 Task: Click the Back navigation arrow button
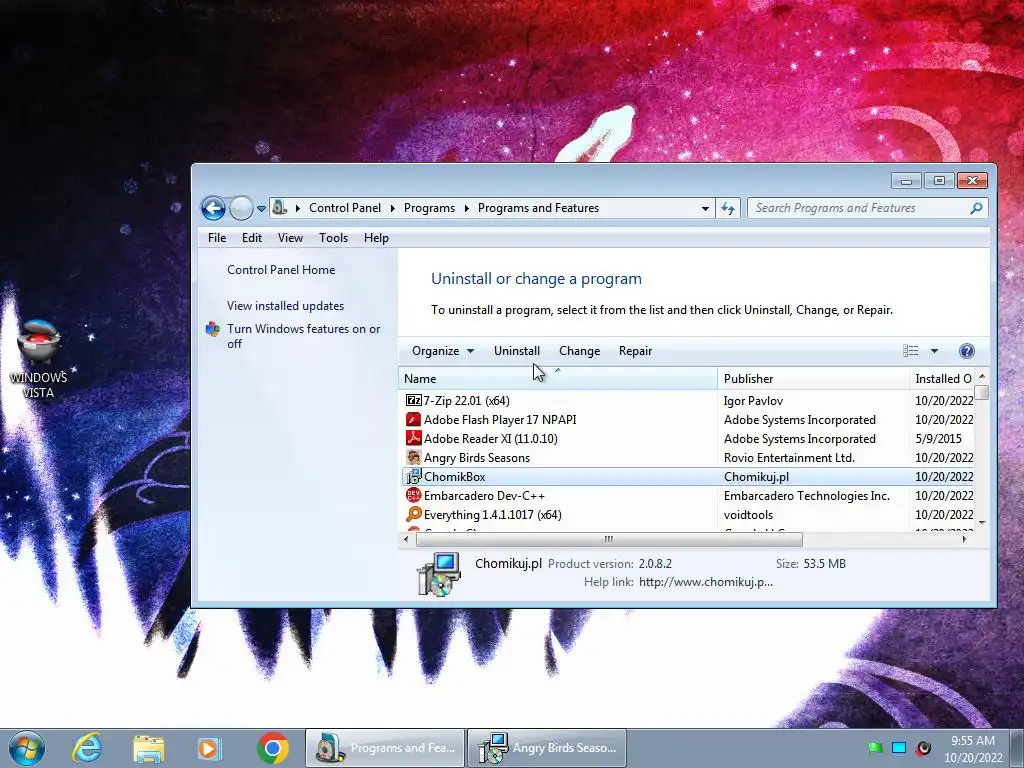pyautogui.click(x=213, y=208)
